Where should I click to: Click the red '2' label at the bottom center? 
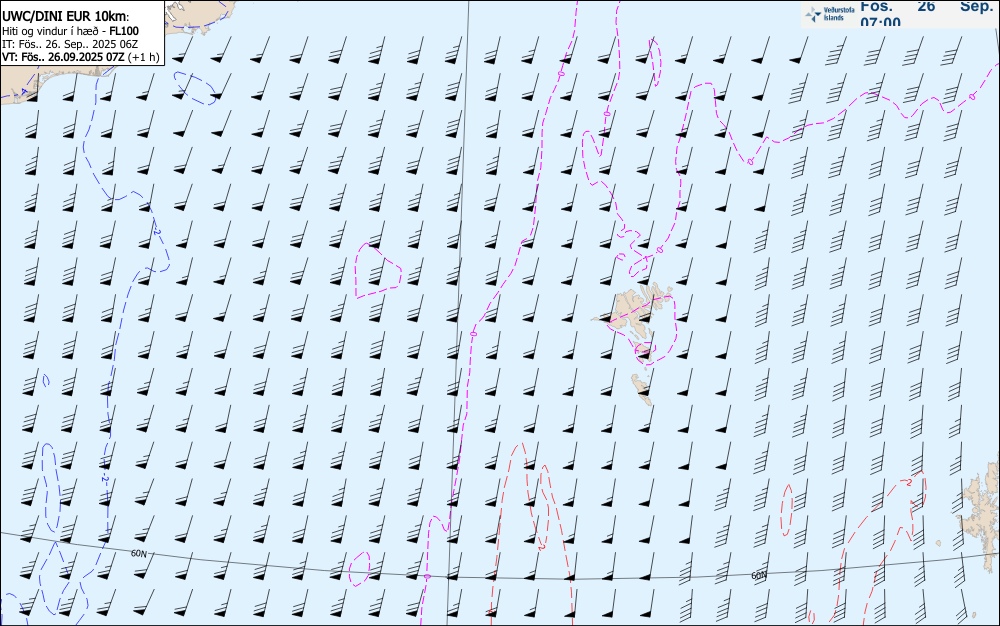tap(541, 546)
